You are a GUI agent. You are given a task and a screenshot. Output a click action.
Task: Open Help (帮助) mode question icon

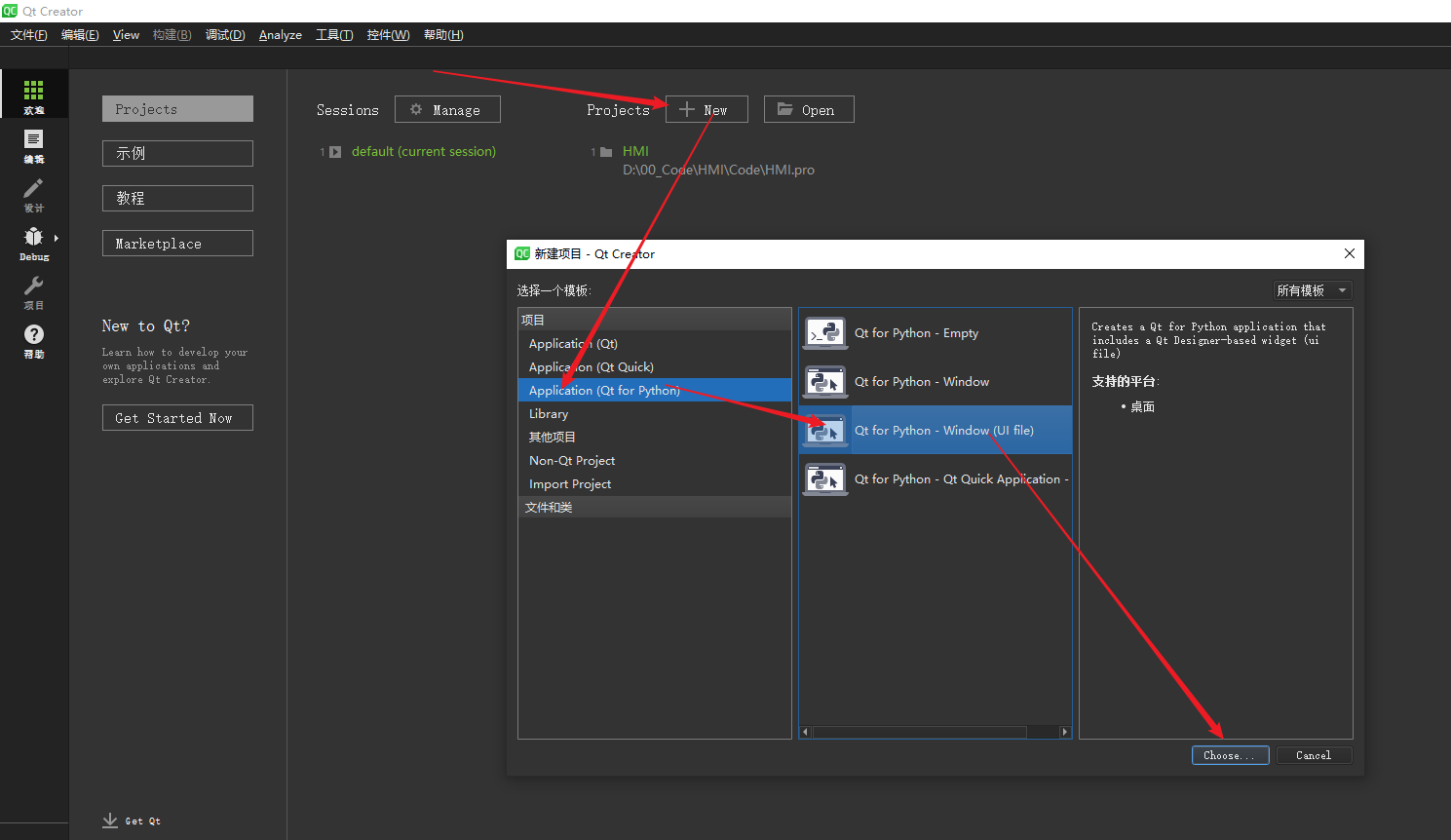tap(33, 334)
